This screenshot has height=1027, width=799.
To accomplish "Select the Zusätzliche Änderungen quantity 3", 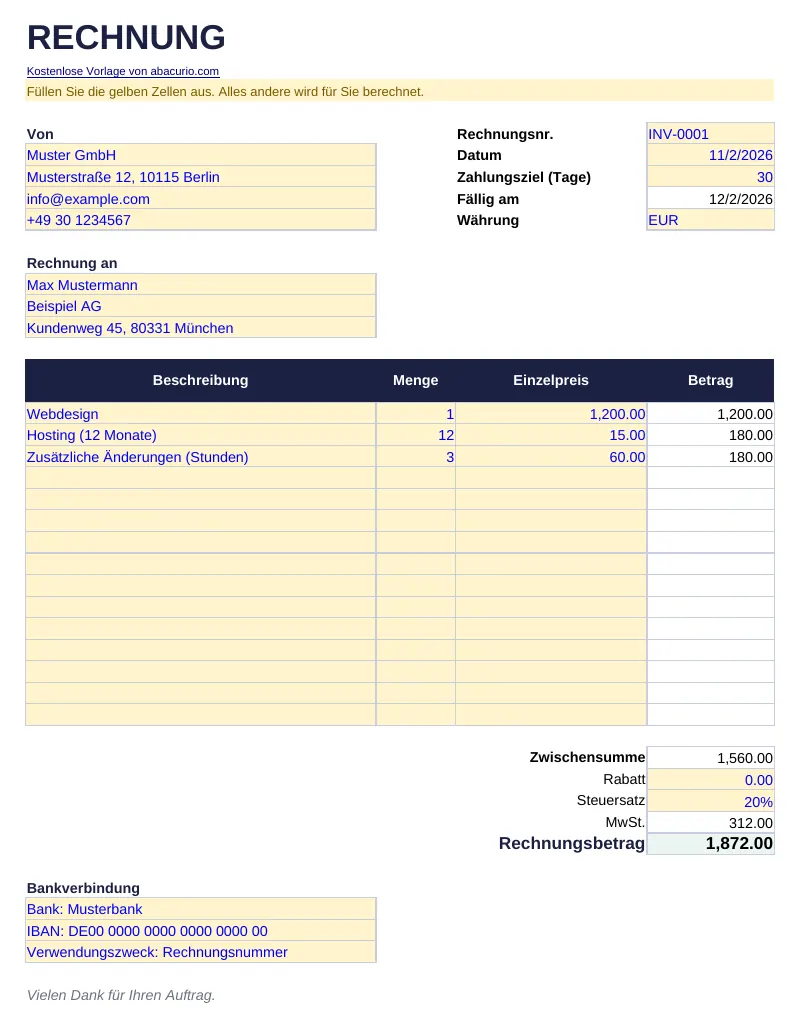I will 415,457.
